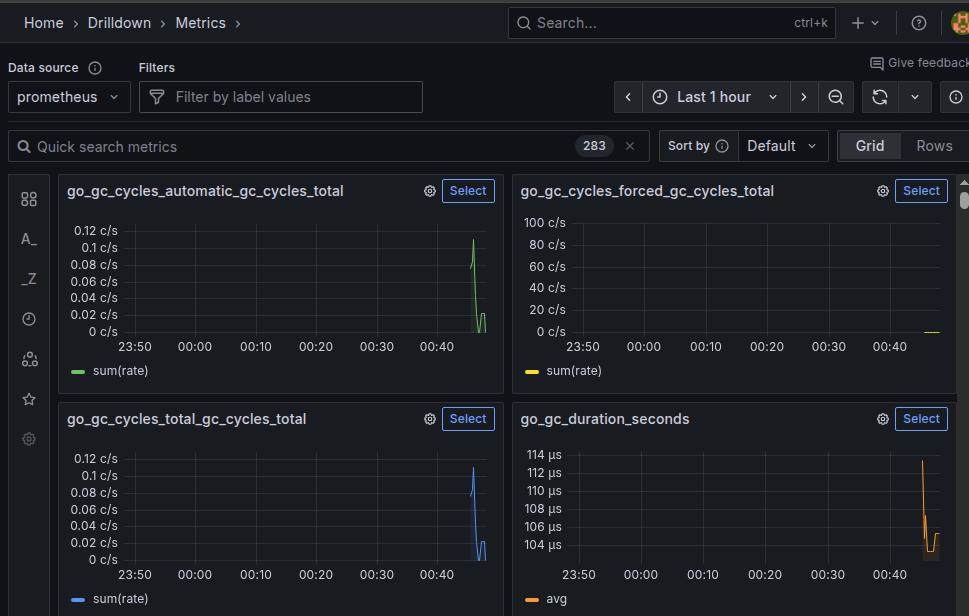Navigate to Home breadcrumb
The height and width of the screenshot is (616, 969).
tap(44, 23)
